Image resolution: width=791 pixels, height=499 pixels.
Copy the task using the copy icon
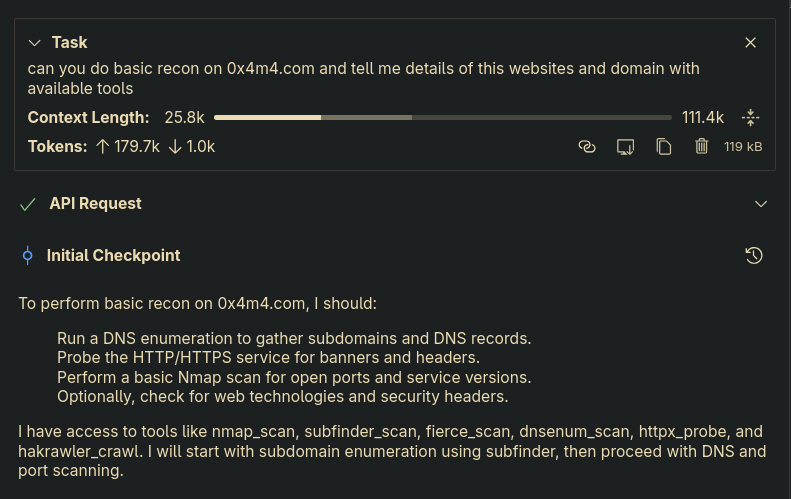pos(663,147)
